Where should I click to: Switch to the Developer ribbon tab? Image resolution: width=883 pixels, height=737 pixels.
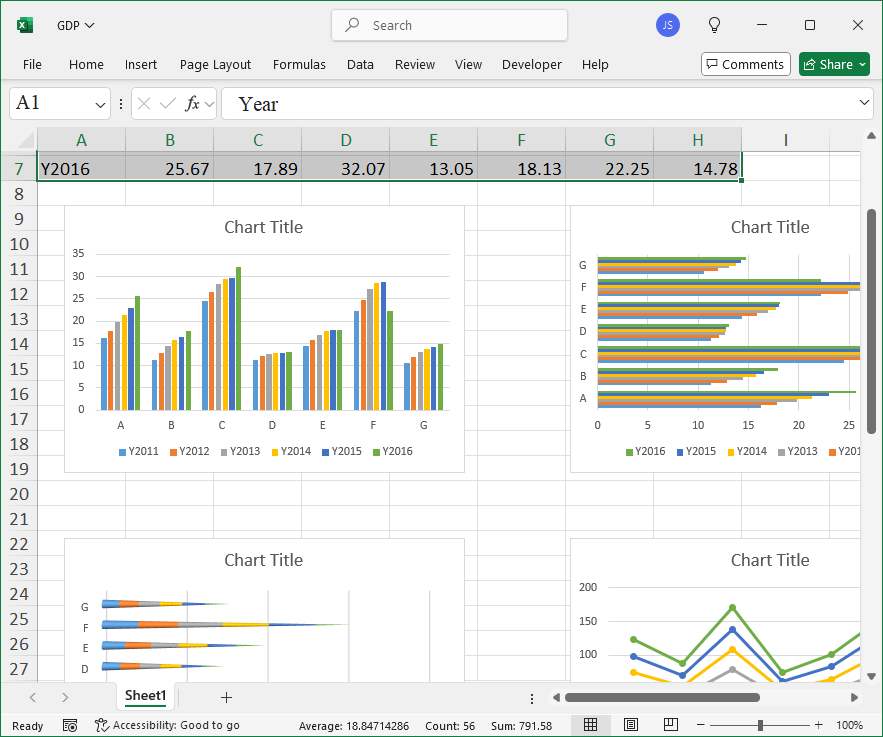[x=531, y=64]
